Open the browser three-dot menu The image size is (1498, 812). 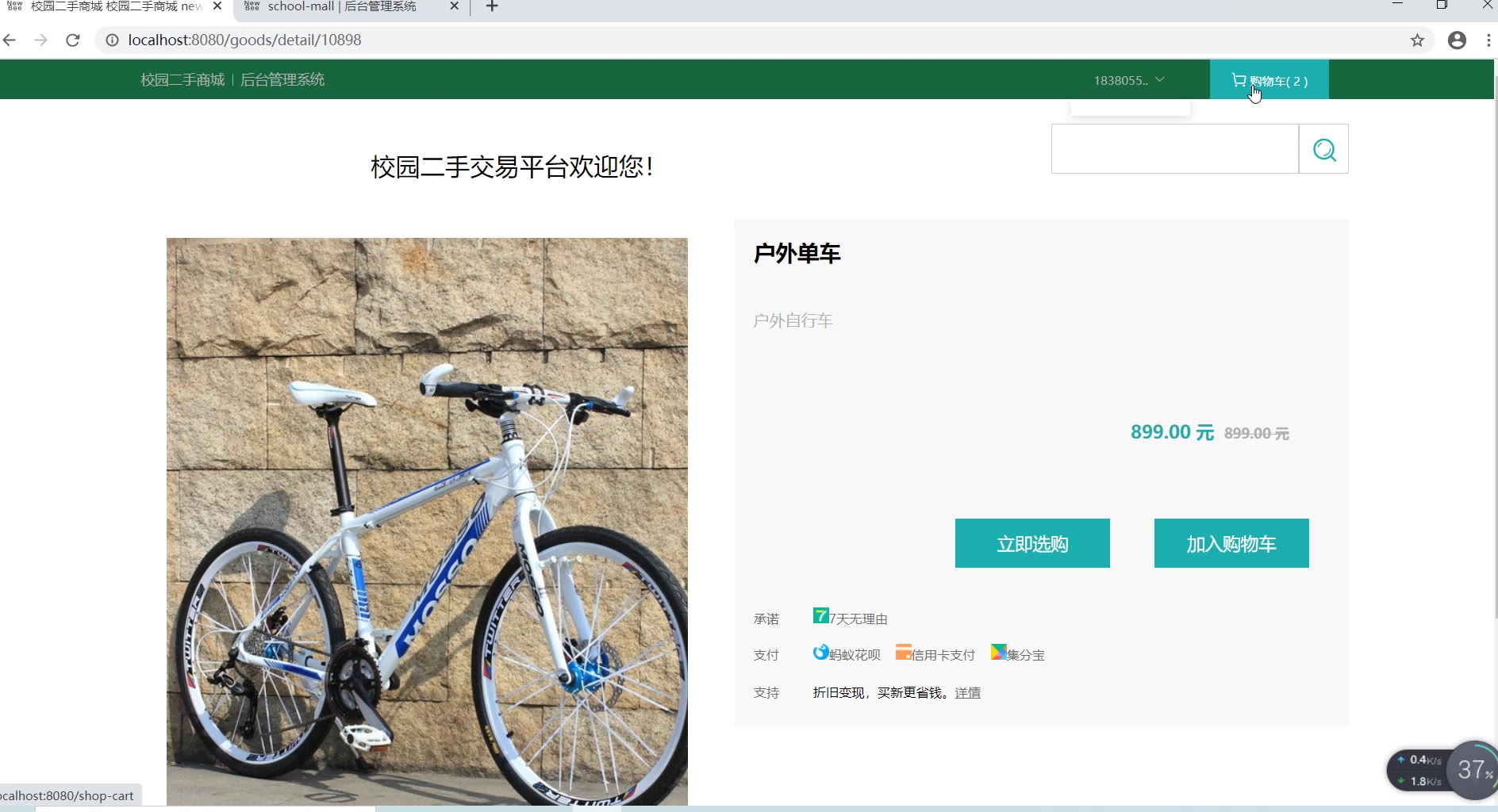[1488, 40]
